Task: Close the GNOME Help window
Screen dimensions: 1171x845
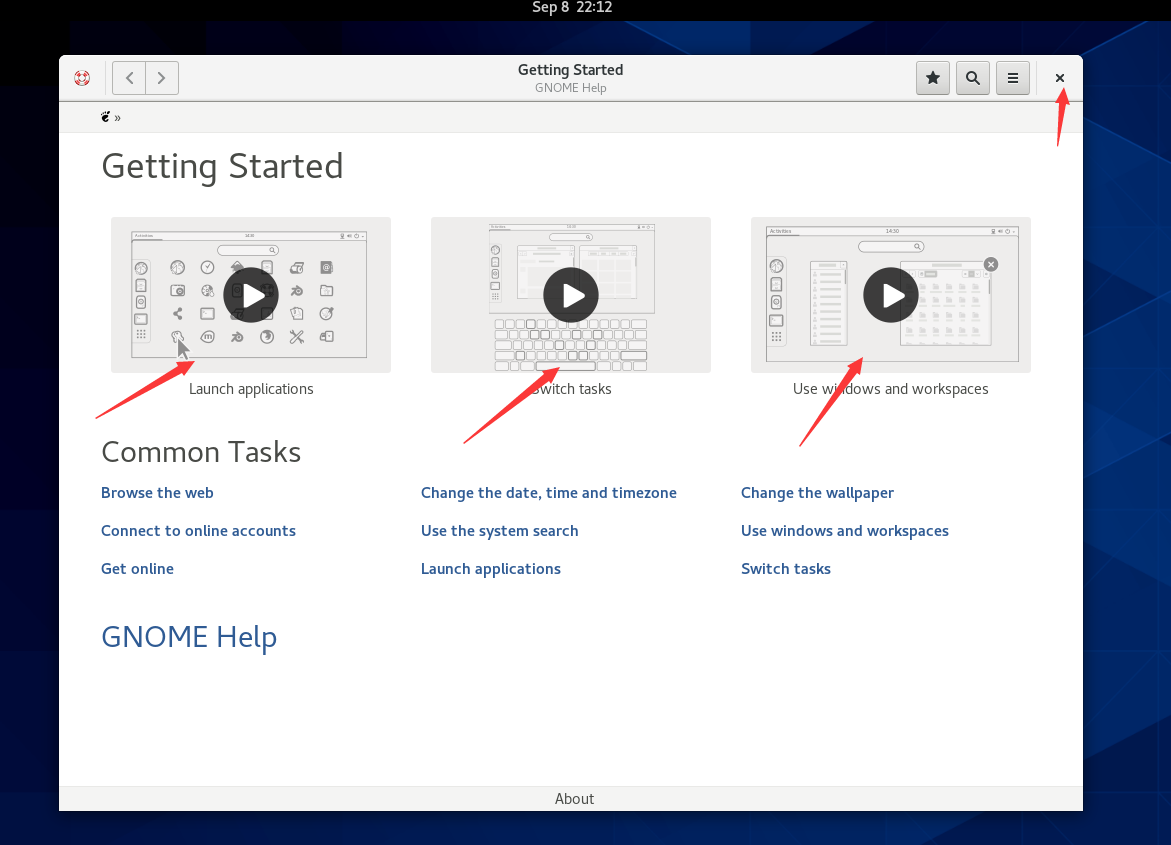Action: click(1060, 78)
